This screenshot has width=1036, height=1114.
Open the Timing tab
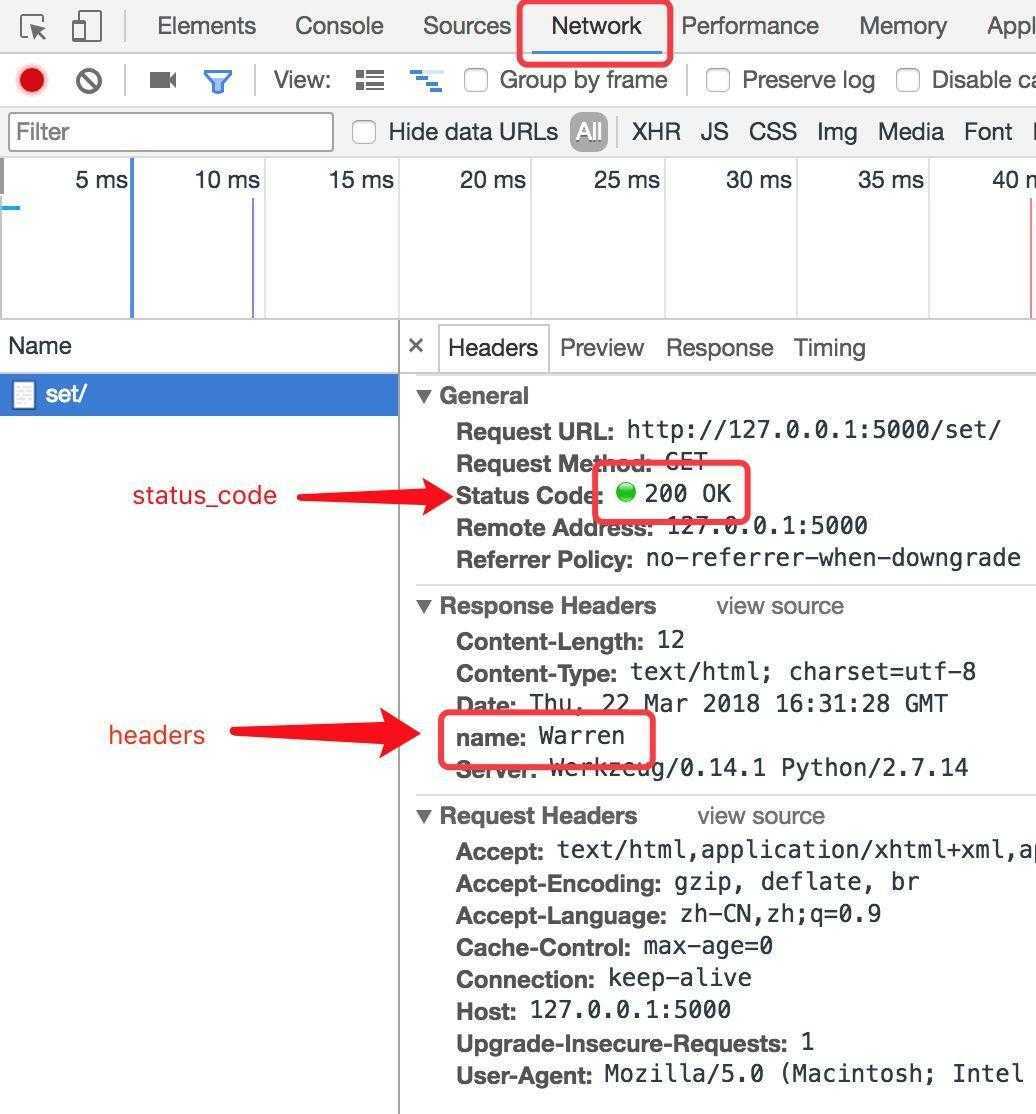click(829, 348)
